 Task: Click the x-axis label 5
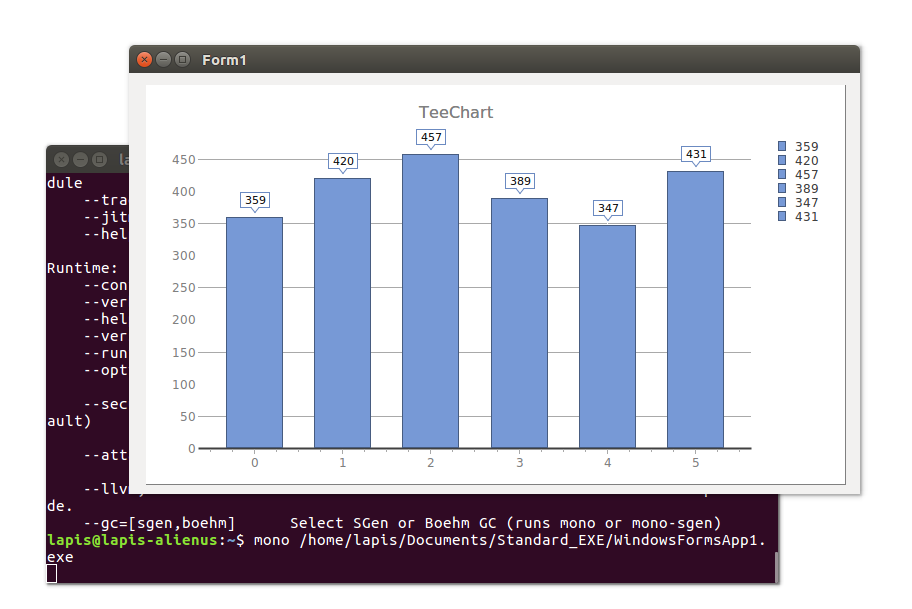(x=696, y=463)
